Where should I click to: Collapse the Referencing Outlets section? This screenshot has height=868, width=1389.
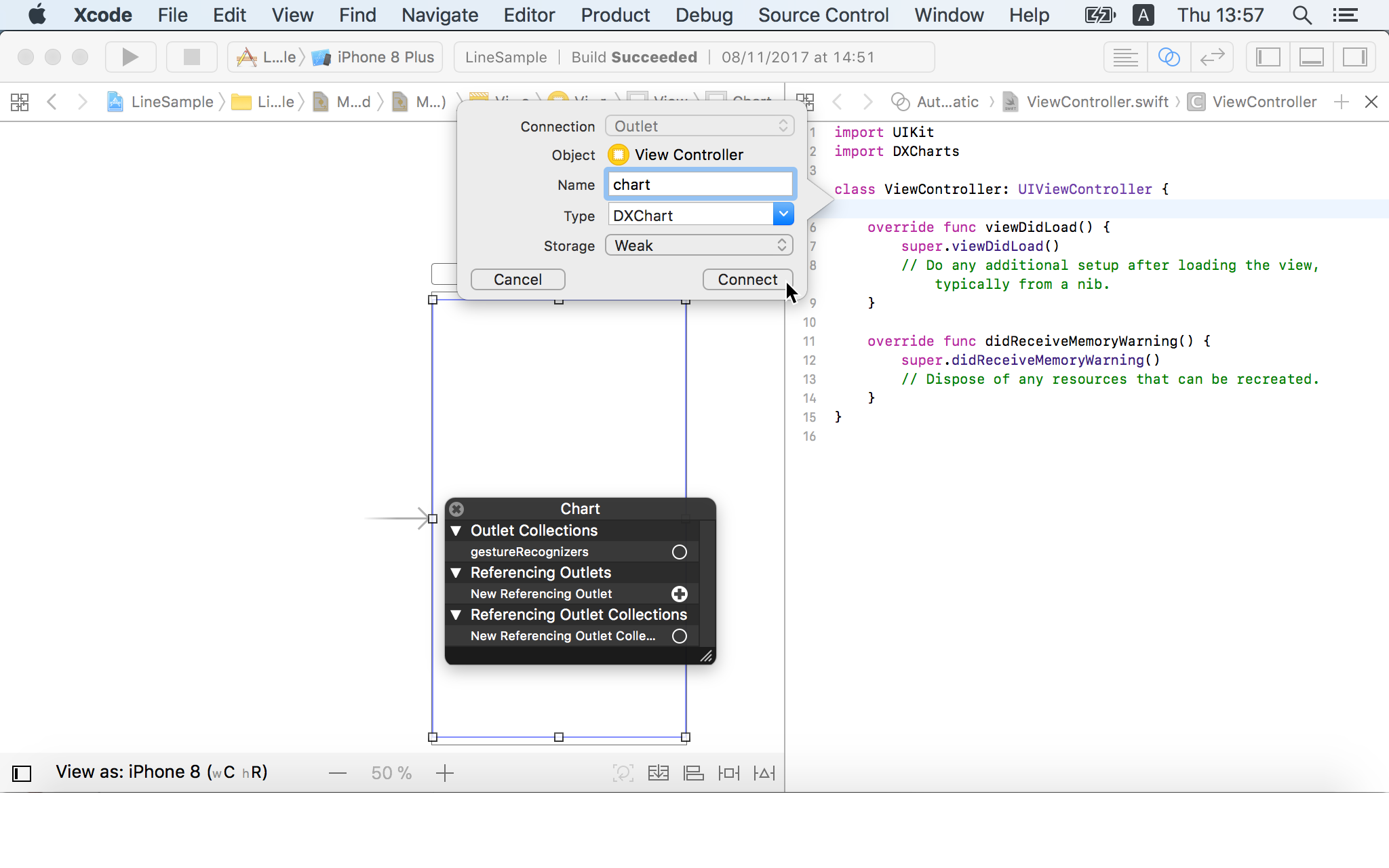[x=456, y=573]
